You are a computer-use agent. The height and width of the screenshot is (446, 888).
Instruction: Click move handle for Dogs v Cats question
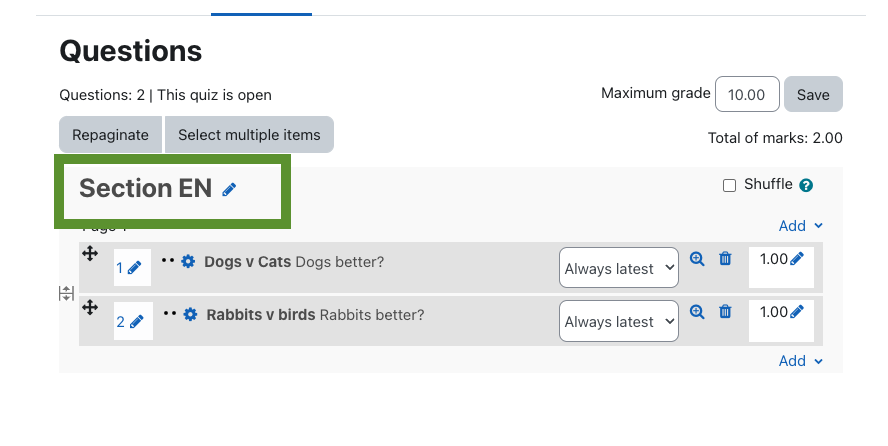pyautogui.click(x=90, y=254)
